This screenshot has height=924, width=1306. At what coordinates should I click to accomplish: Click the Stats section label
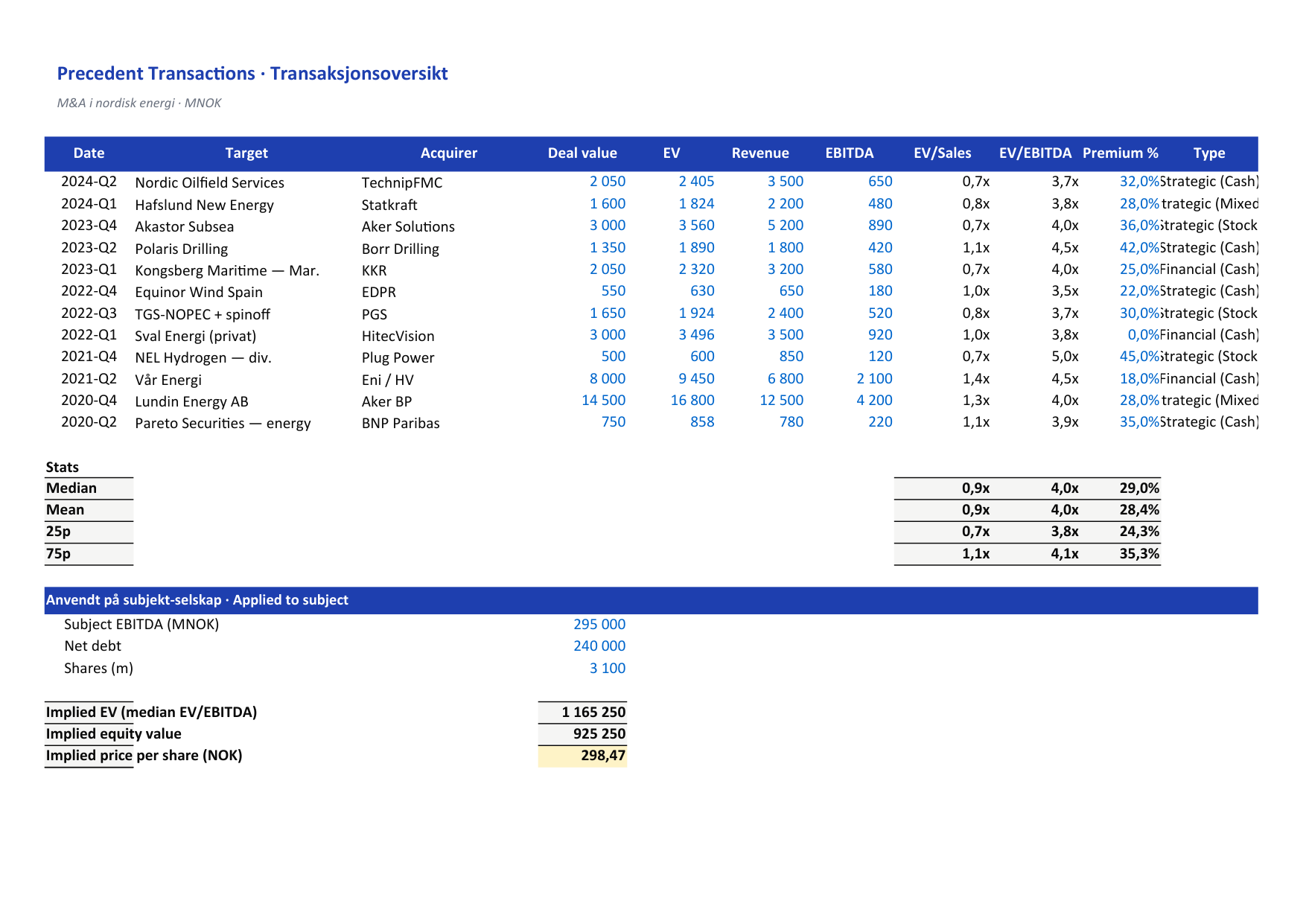[x=62, y=467]
